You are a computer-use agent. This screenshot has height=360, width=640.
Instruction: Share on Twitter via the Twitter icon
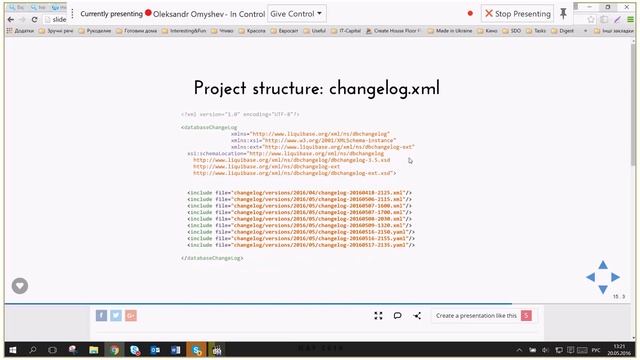(116, 316)
